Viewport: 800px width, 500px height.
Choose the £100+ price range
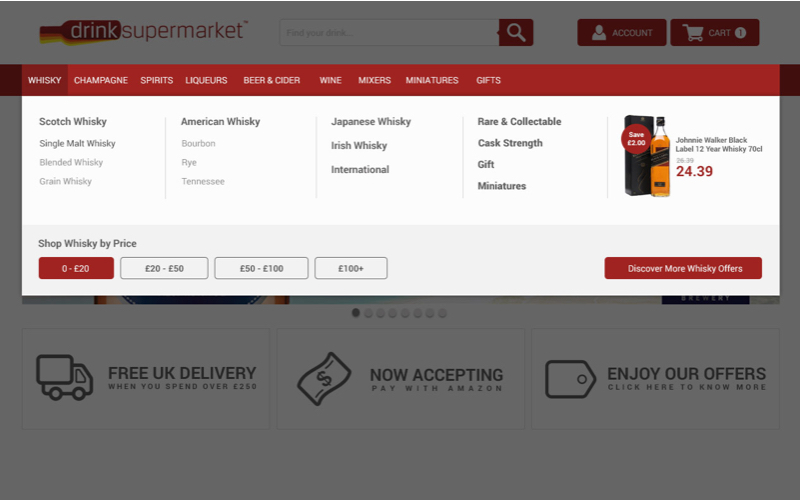coord(351,268)
